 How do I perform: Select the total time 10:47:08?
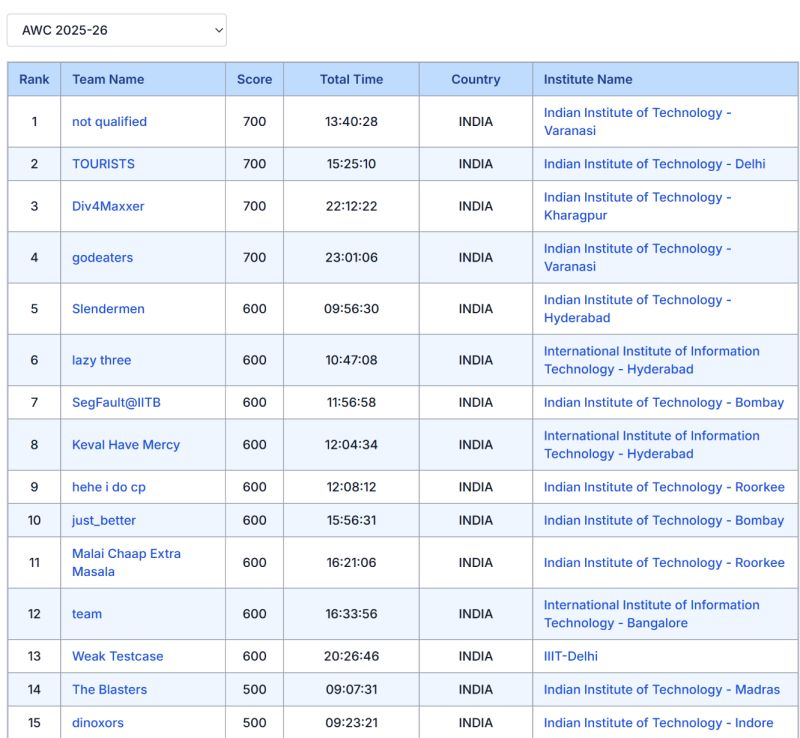tap(352, 360)
